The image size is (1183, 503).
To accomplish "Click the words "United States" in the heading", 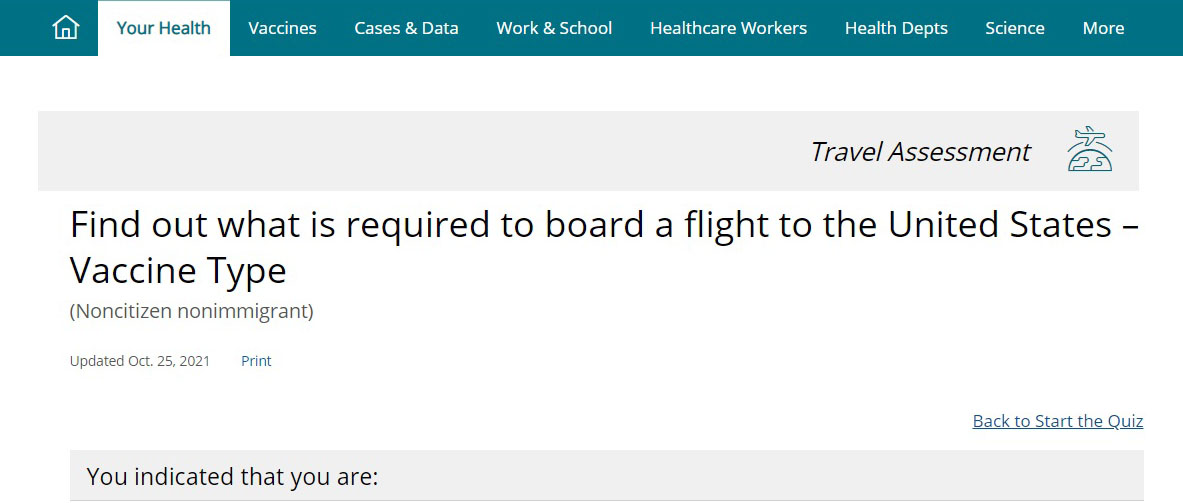I will click(x=999, y=226).
